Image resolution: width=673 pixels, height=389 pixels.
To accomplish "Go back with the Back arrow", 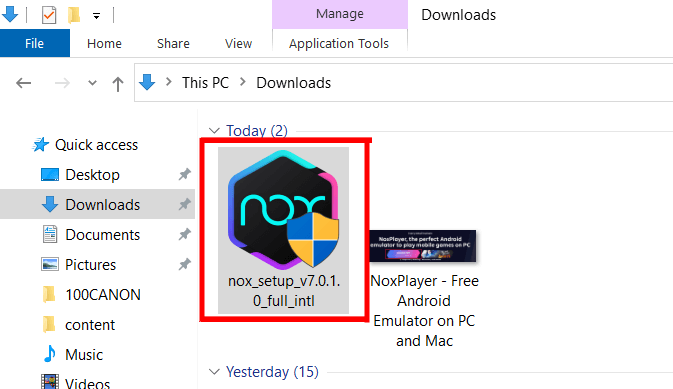I will [24, 83].
